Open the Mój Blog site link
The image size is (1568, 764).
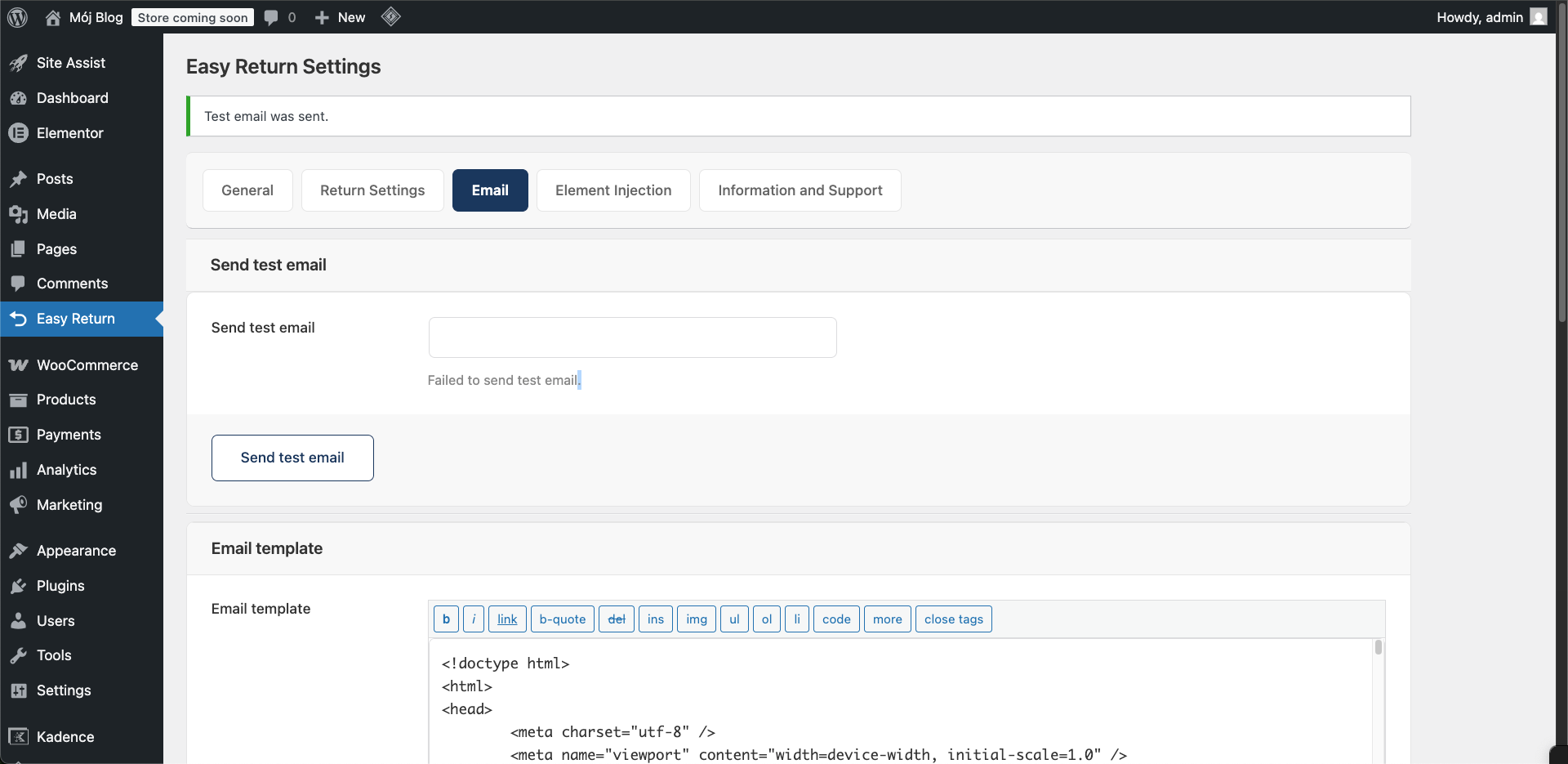tap(96, 17)
